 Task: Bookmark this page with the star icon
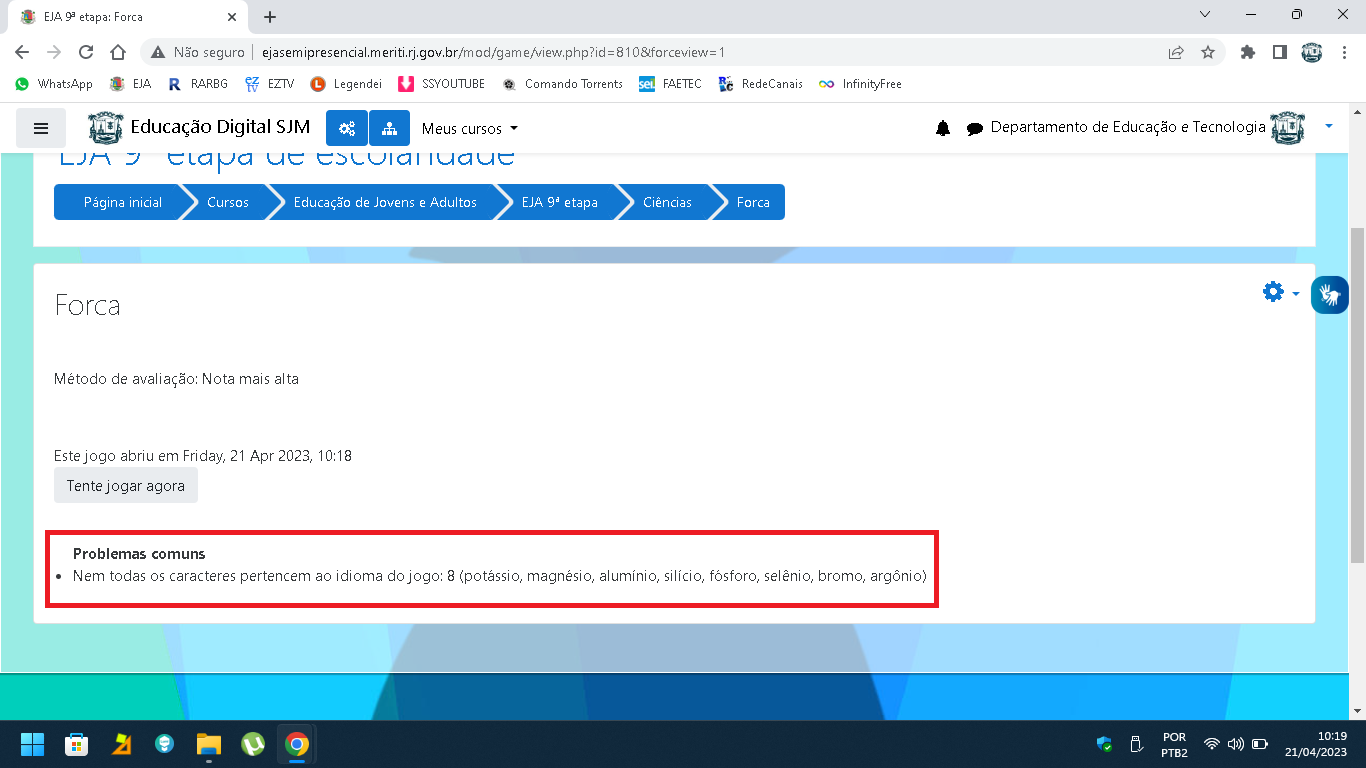pos(1208,52)
